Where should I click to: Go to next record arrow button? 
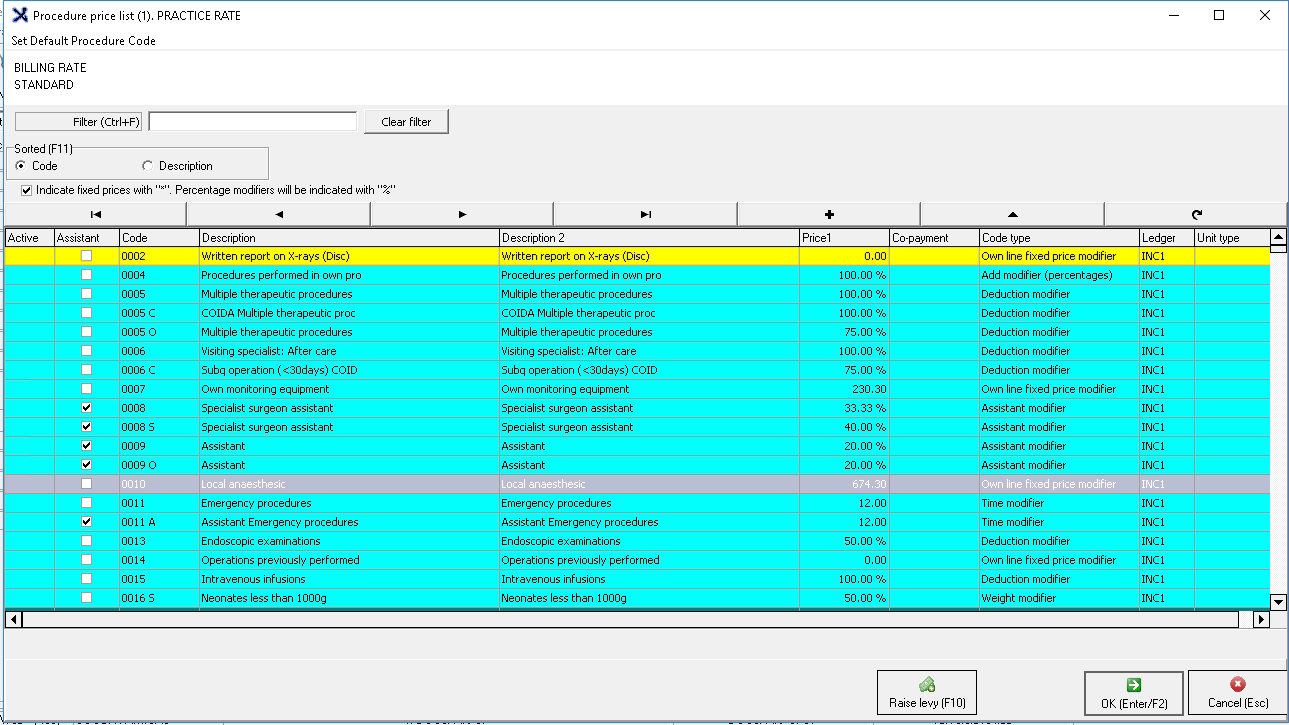point(462,214)
